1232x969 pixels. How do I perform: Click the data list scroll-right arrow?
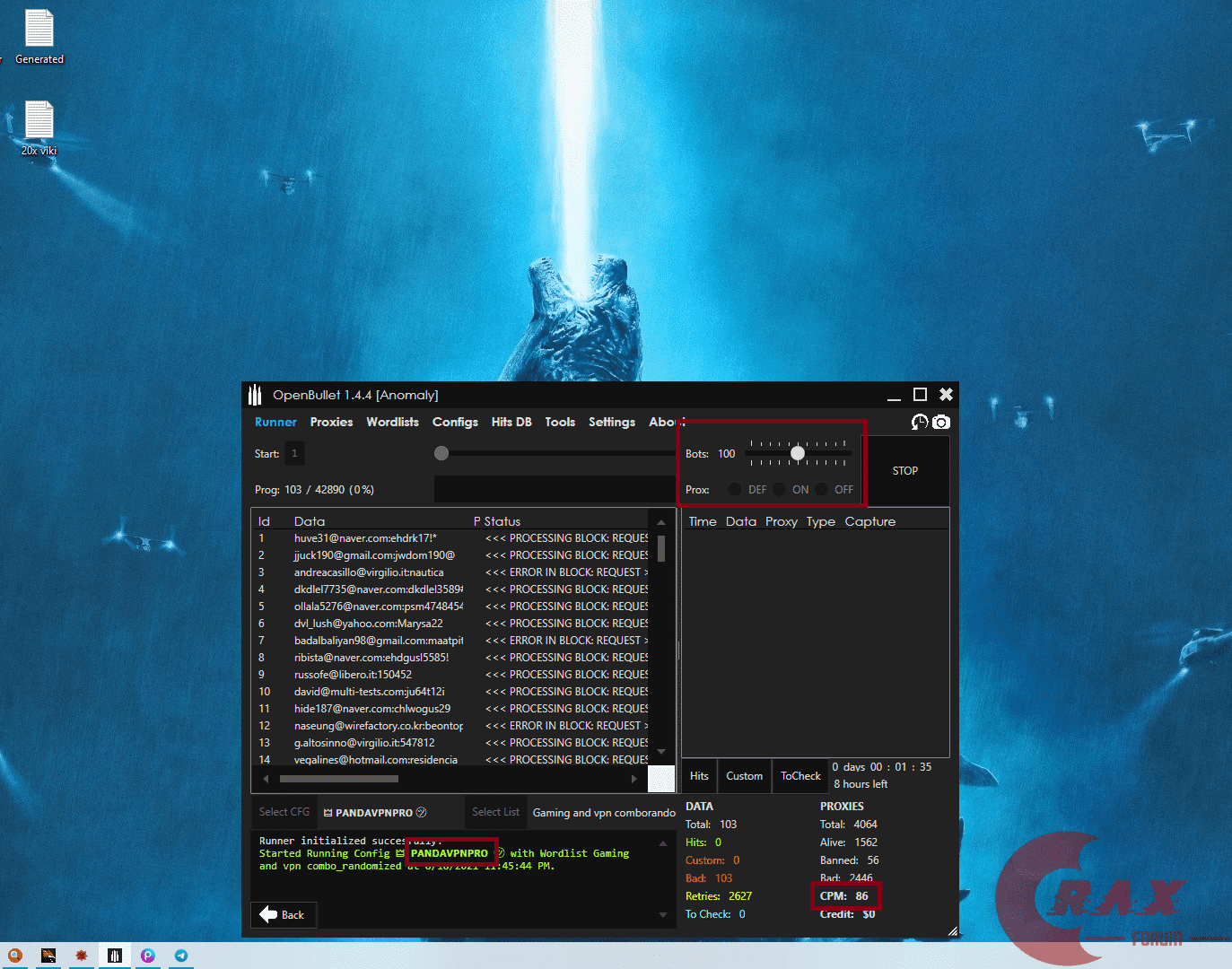[x=633, y=779]
